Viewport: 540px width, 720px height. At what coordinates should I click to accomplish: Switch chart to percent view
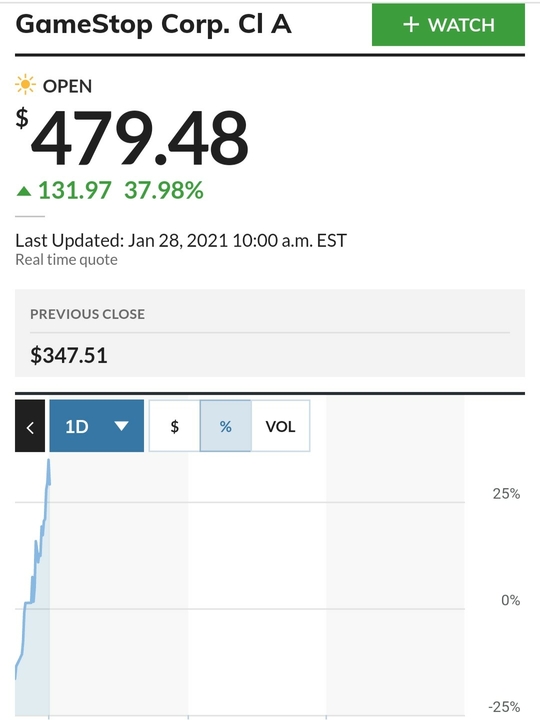click(225, 426)
